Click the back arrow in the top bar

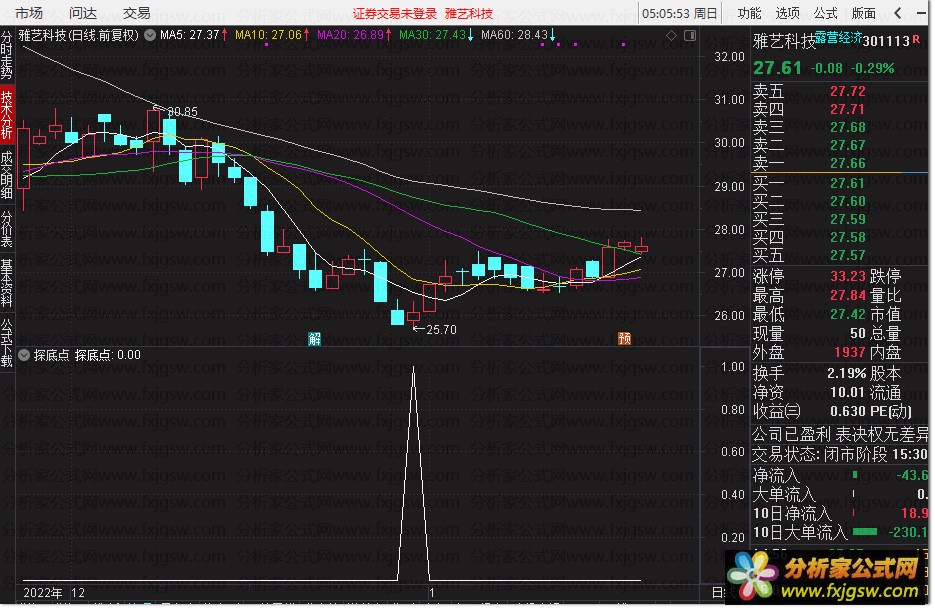(898, 13)
